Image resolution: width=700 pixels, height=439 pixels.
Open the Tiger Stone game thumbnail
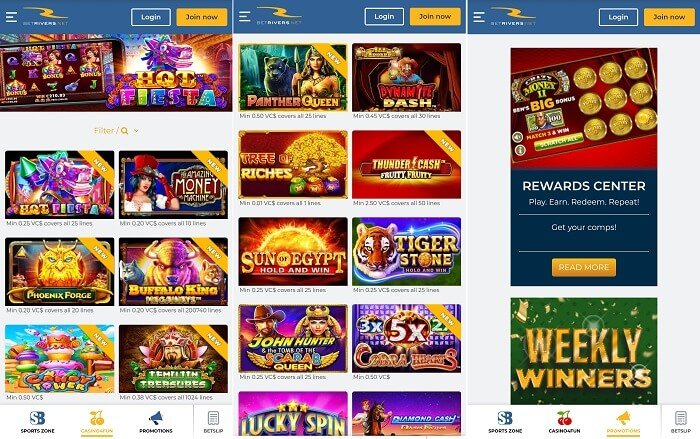[406, 251]
